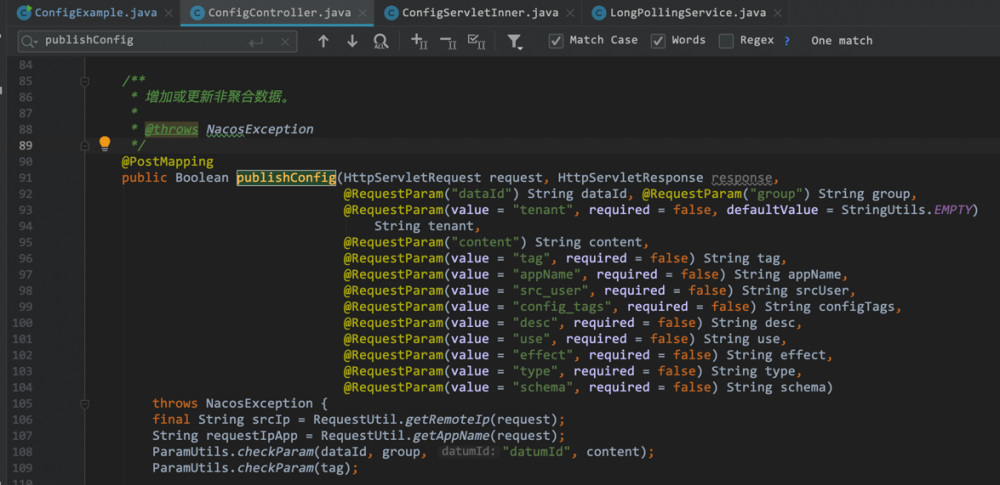Close the ConfigServletInner.java tab
The image size is (1000, 485).
(568, 13)
